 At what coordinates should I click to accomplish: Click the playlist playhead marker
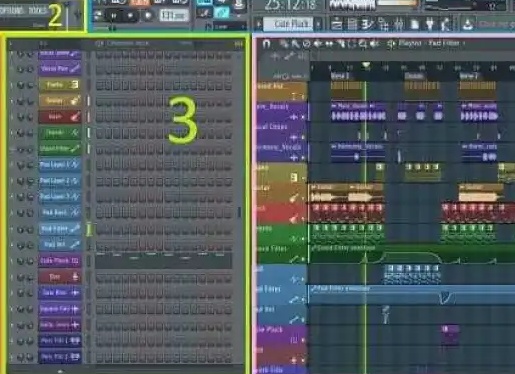pos(366,65)
